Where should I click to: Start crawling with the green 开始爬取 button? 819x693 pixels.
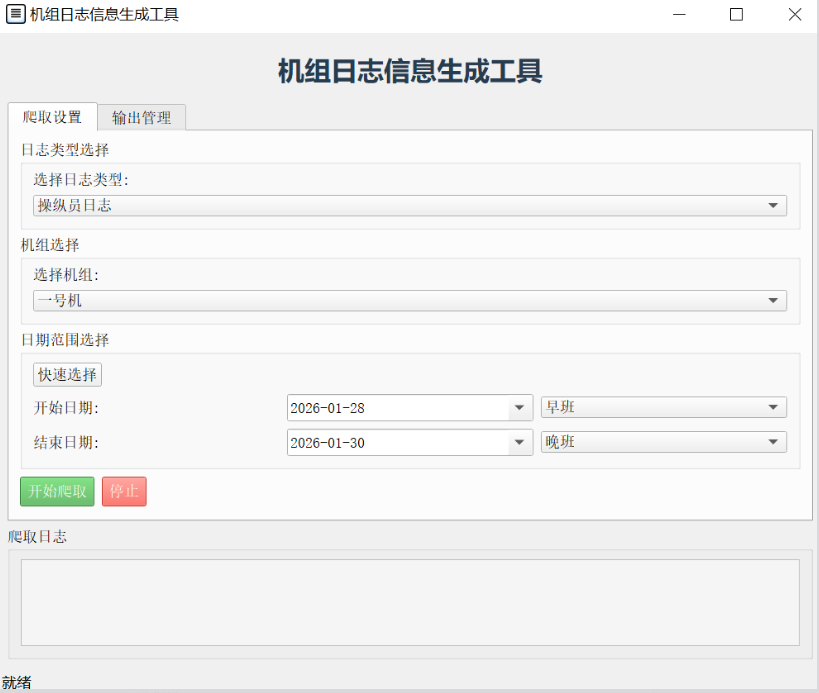click(57, 491)
